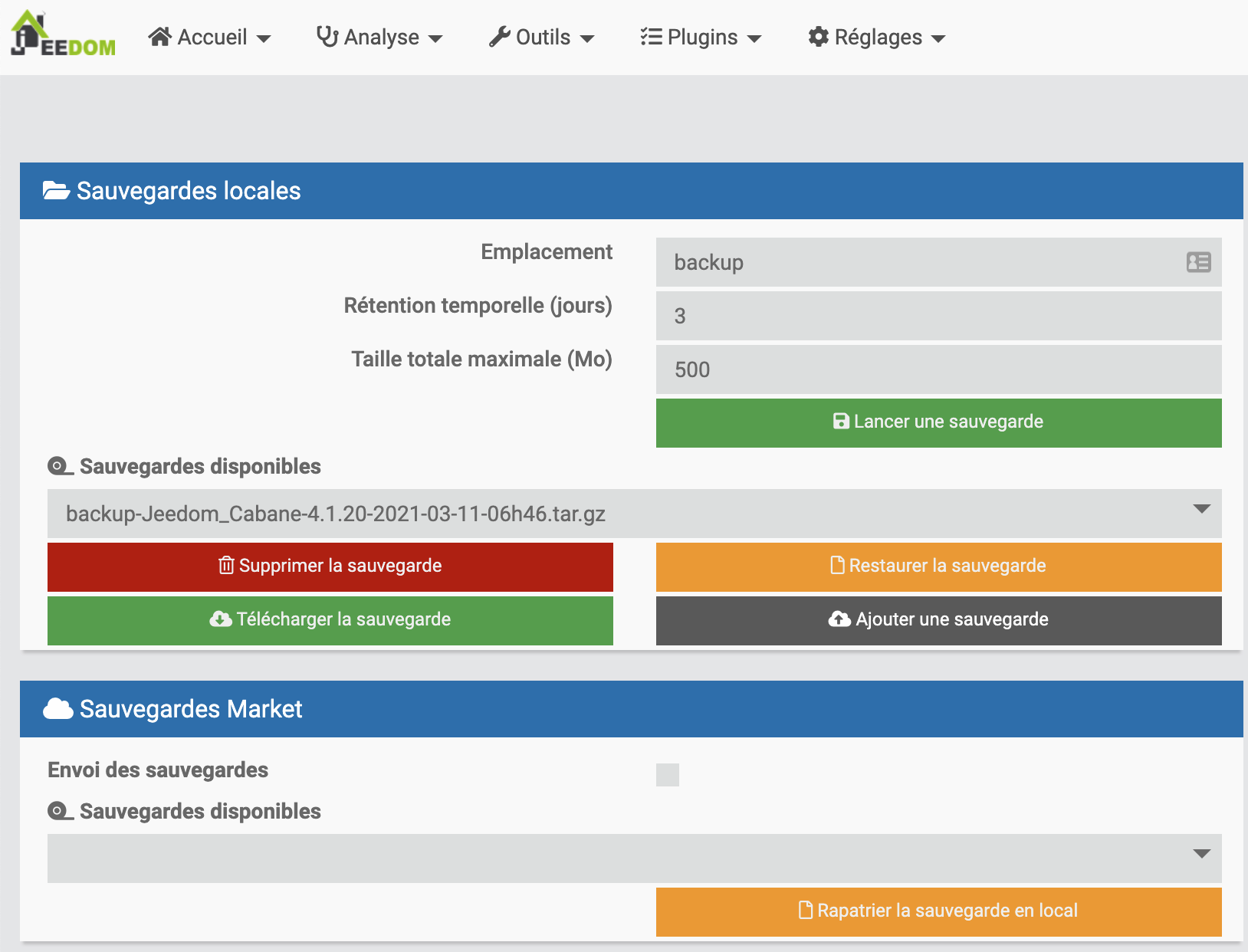Edit the Emplacement backup field

939,262
